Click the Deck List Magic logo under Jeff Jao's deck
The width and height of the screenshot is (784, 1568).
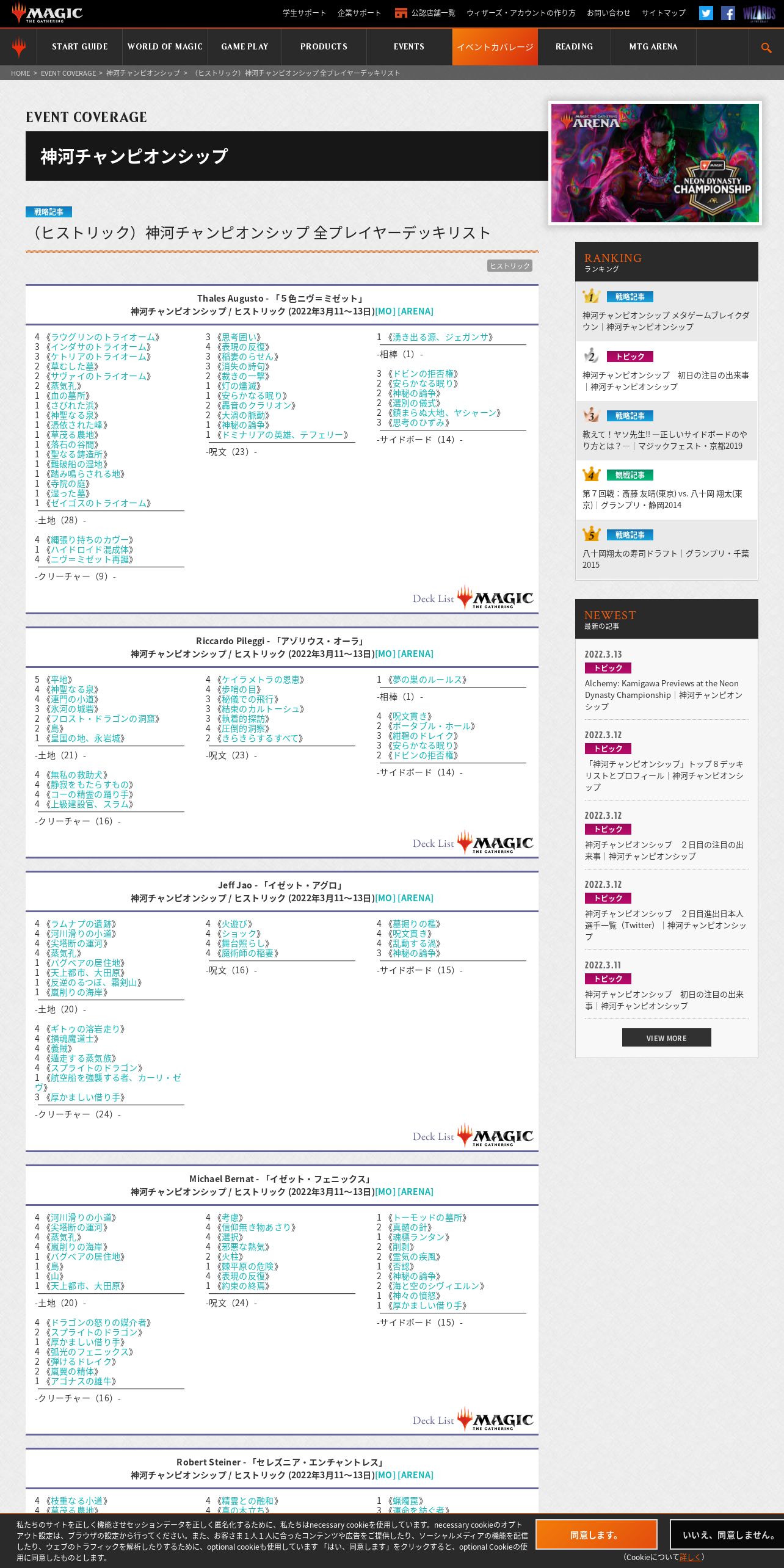click(473, 1136)
